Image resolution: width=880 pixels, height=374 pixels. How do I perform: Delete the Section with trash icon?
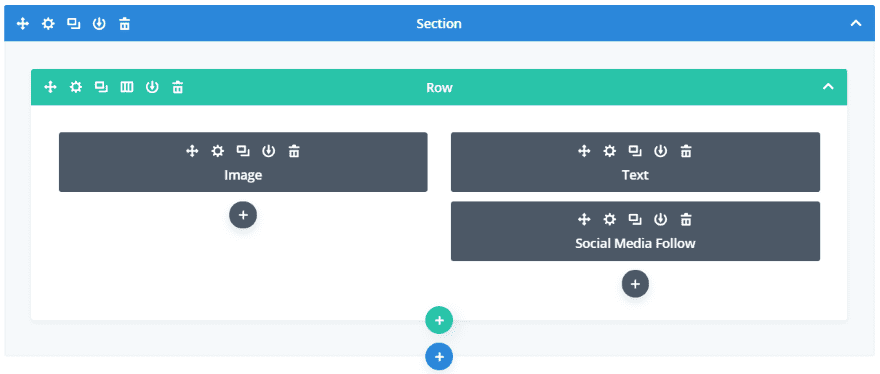click(x=125, y=24)
